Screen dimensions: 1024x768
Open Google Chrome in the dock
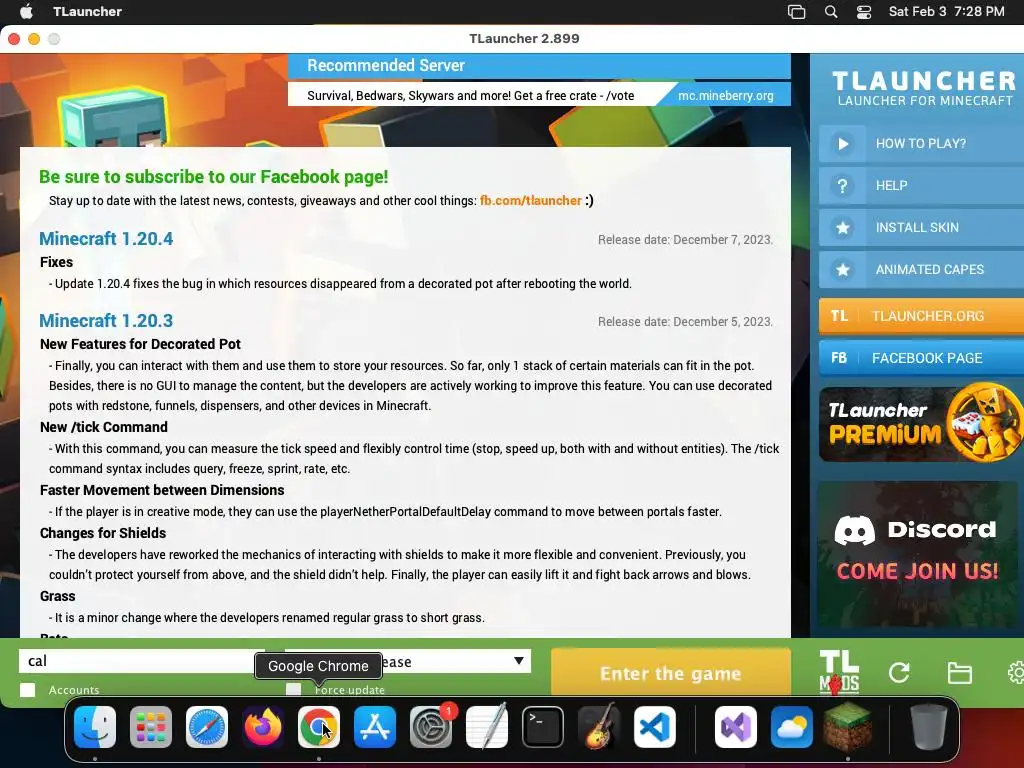[x=319, y=727]
